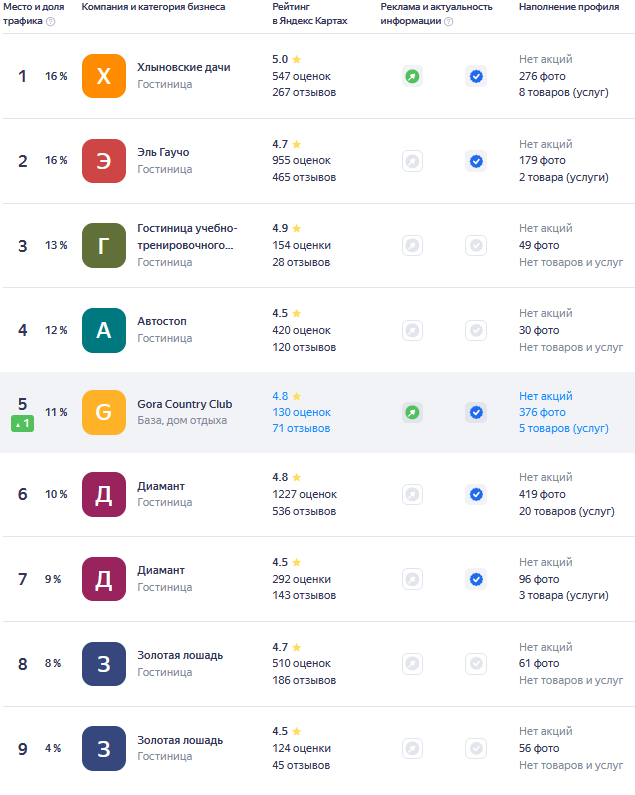This screenshot has height=795, width=635.
Task: Click blue verified checkmark in Эль Гаучо row
Action: pyautogui.click(x=476, y=161)
